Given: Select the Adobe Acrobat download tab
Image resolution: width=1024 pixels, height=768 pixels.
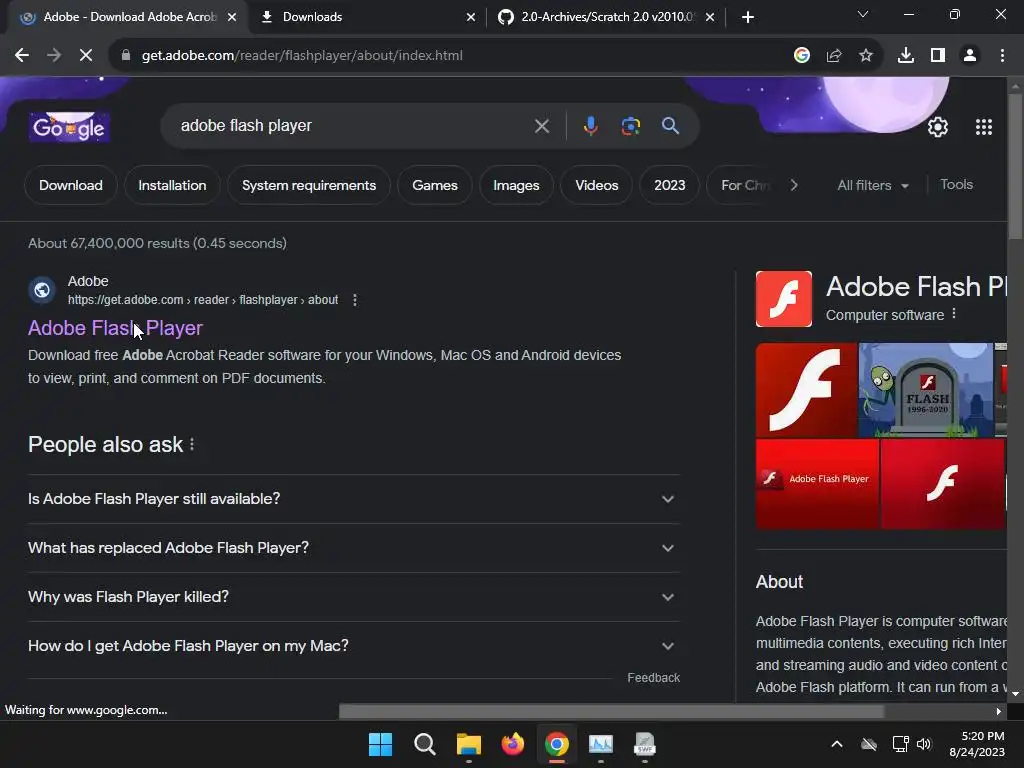Looking at the screenshot, I should (x=127, y=17).
